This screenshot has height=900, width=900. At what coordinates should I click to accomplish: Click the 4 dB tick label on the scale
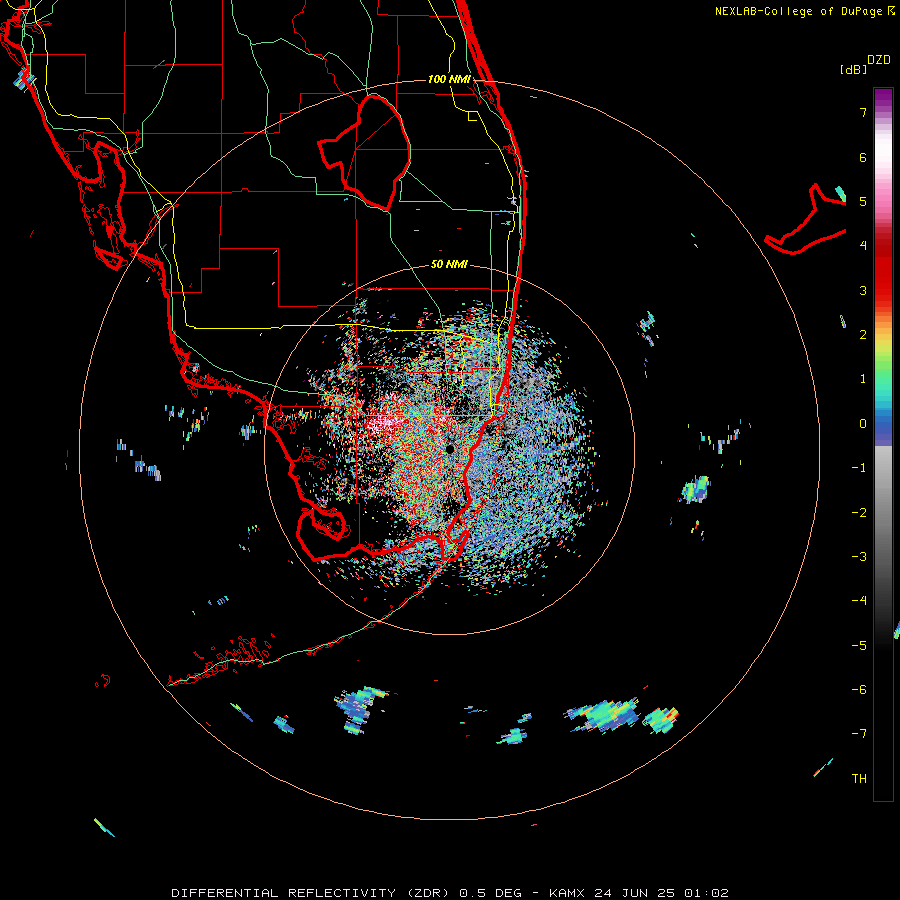863,246
